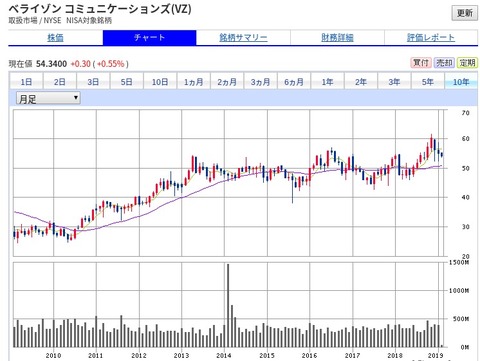Select the 5年 chart period

(x=428, y=82)
